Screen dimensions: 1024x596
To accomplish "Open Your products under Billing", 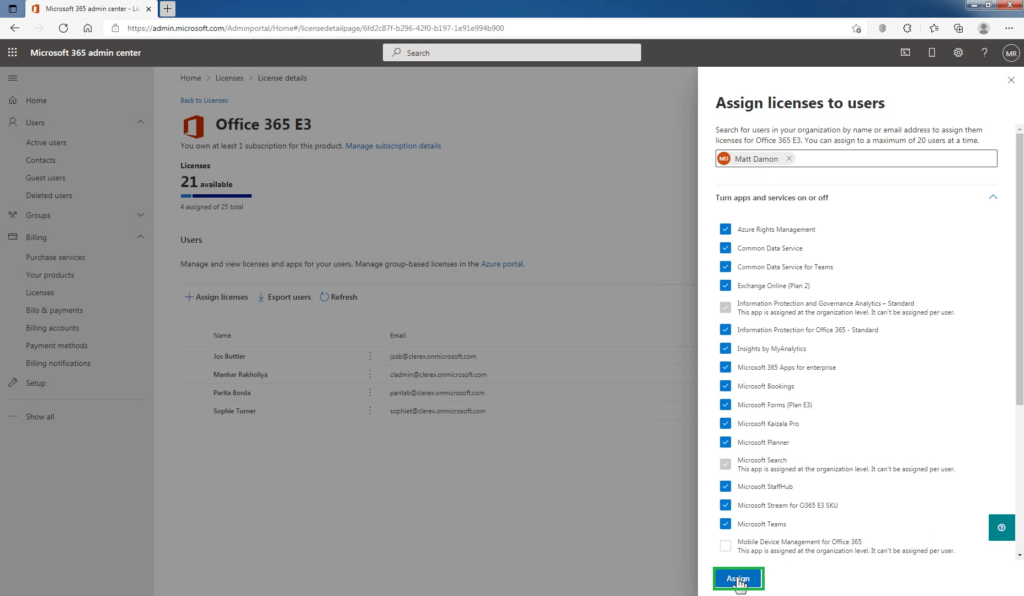I will pyautogui.click(x=50, y=275).
